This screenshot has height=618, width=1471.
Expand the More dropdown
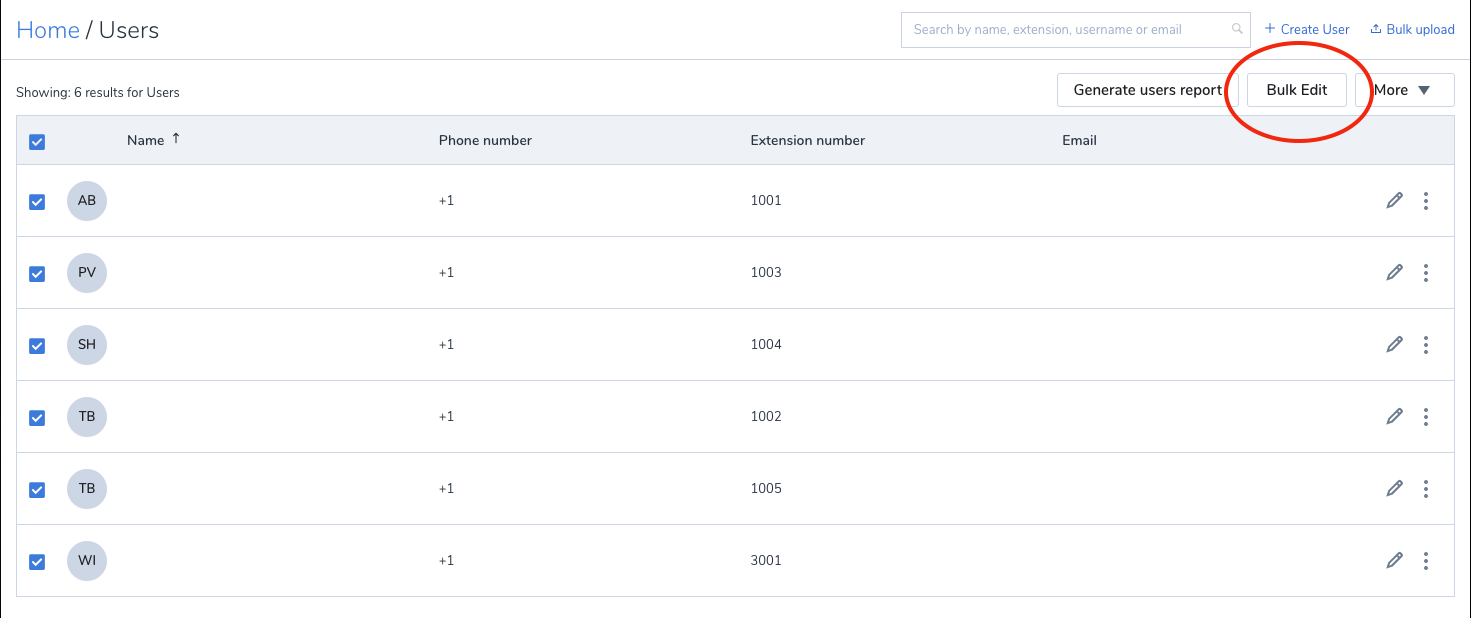coord(1404,90)
